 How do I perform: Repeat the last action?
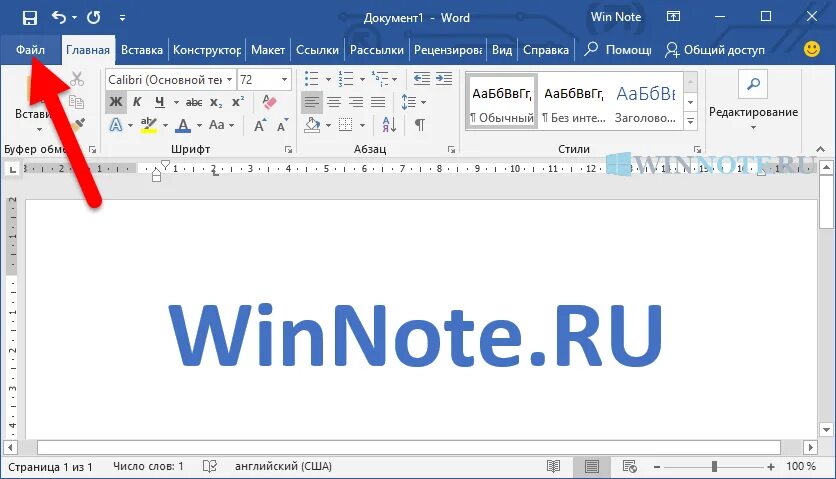pyautogui.click(x=94, y=18)
